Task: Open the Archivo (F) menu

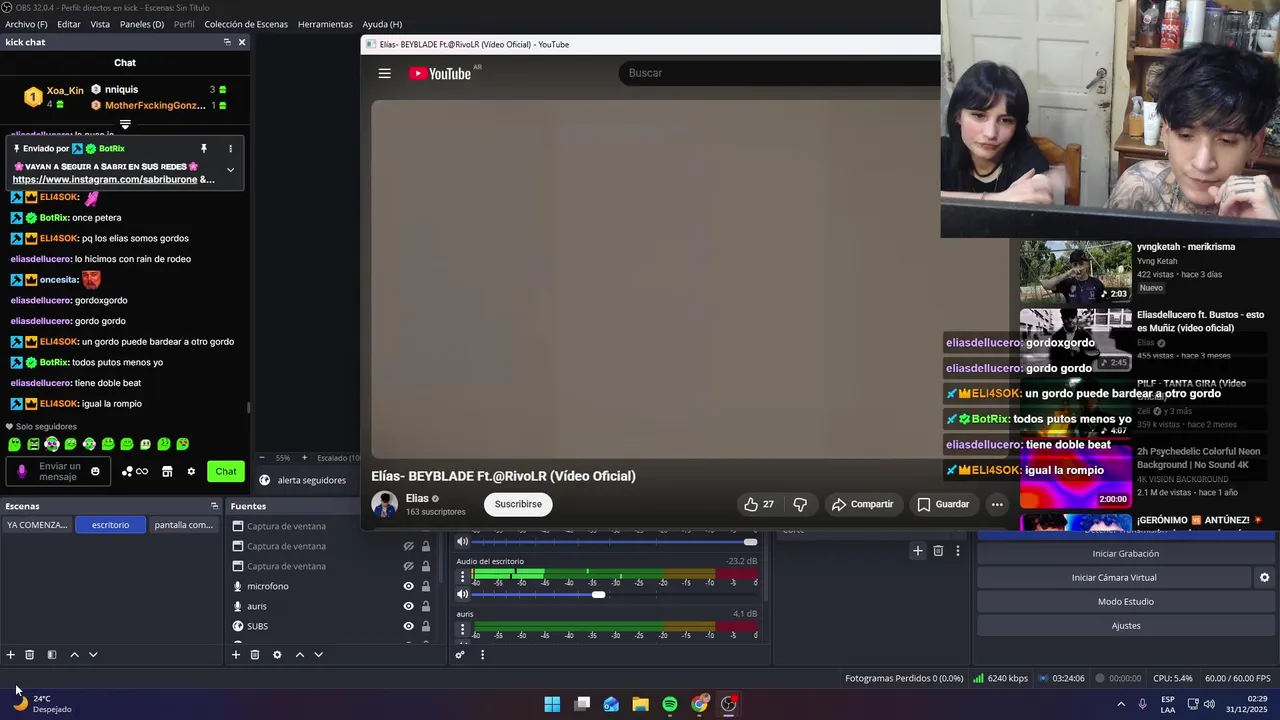Action: [x=26, y=24]
